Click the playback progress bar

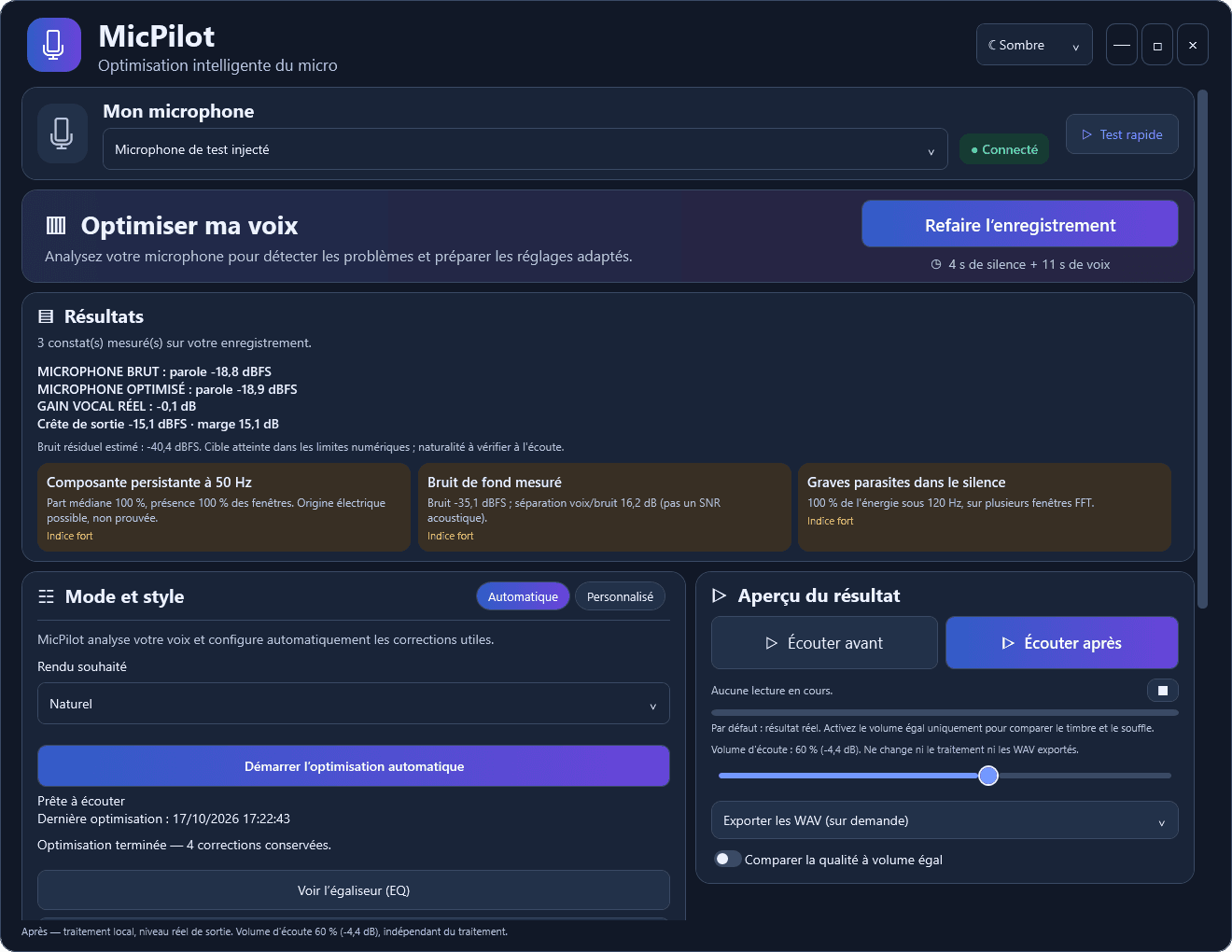pyautogui.click(x=945, y=712)
